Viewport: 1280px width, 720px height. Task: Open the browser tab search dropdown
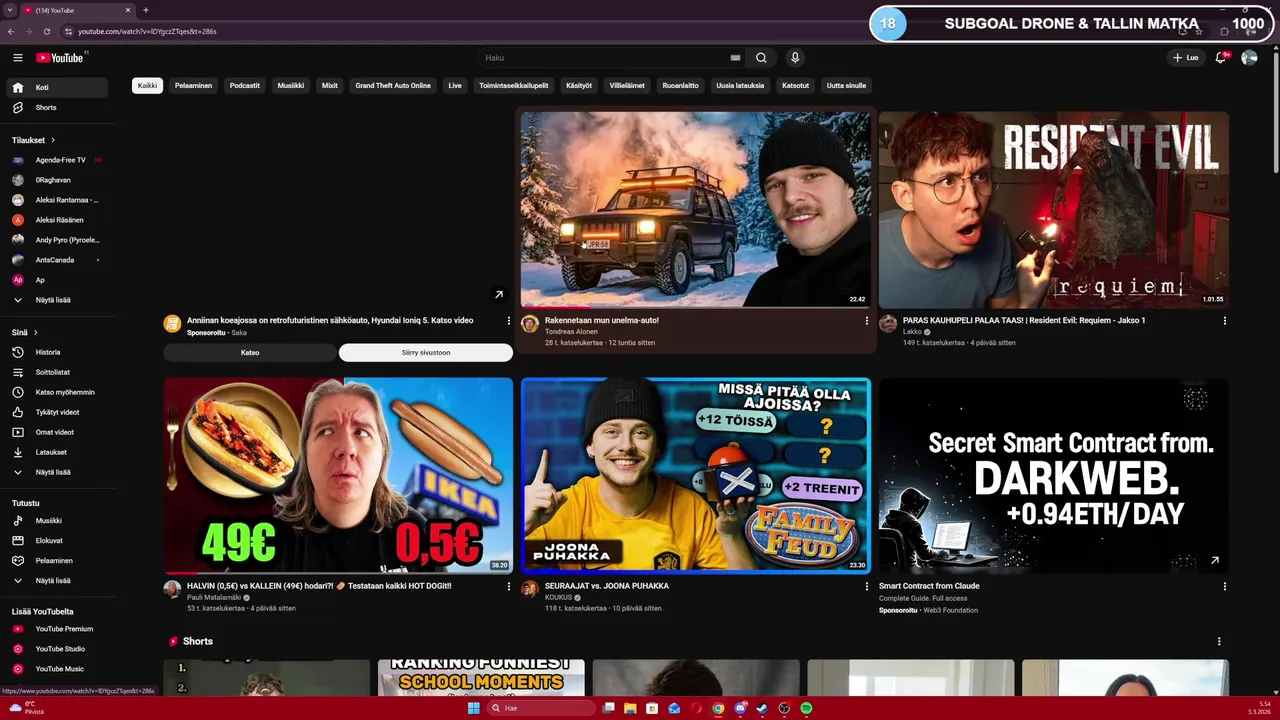[10, 10]
